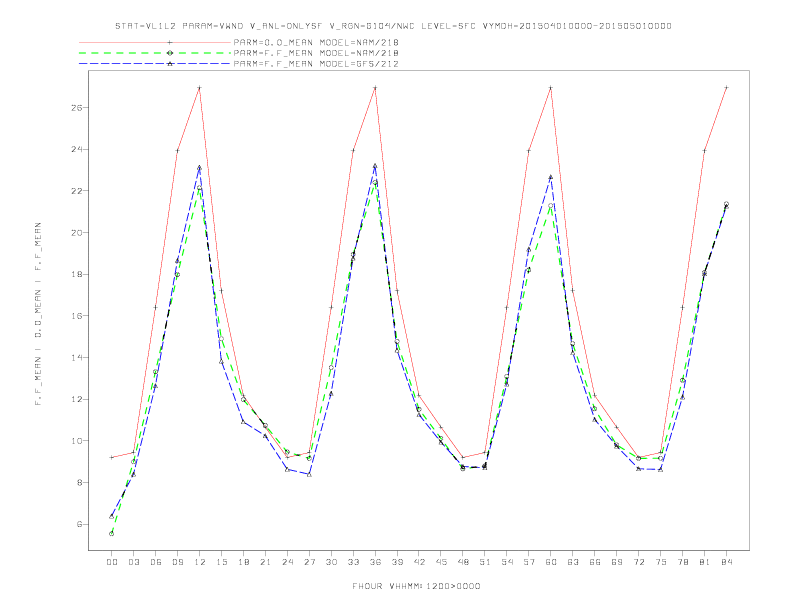Viewport: 792px width, 612px height.
Task: Click x-axis tick label 66
Action: [x=595, y=562]
